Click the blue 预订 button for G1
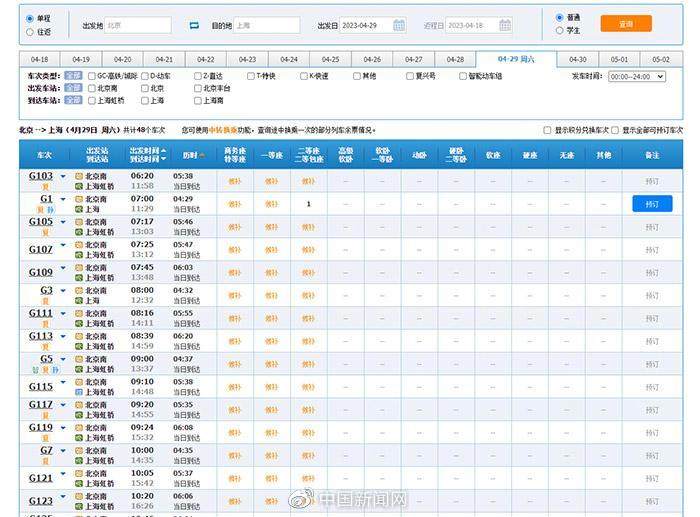Image resolution: width=700 pixels, height=517 pixels. pyautogui.click(x=652, y=204)
